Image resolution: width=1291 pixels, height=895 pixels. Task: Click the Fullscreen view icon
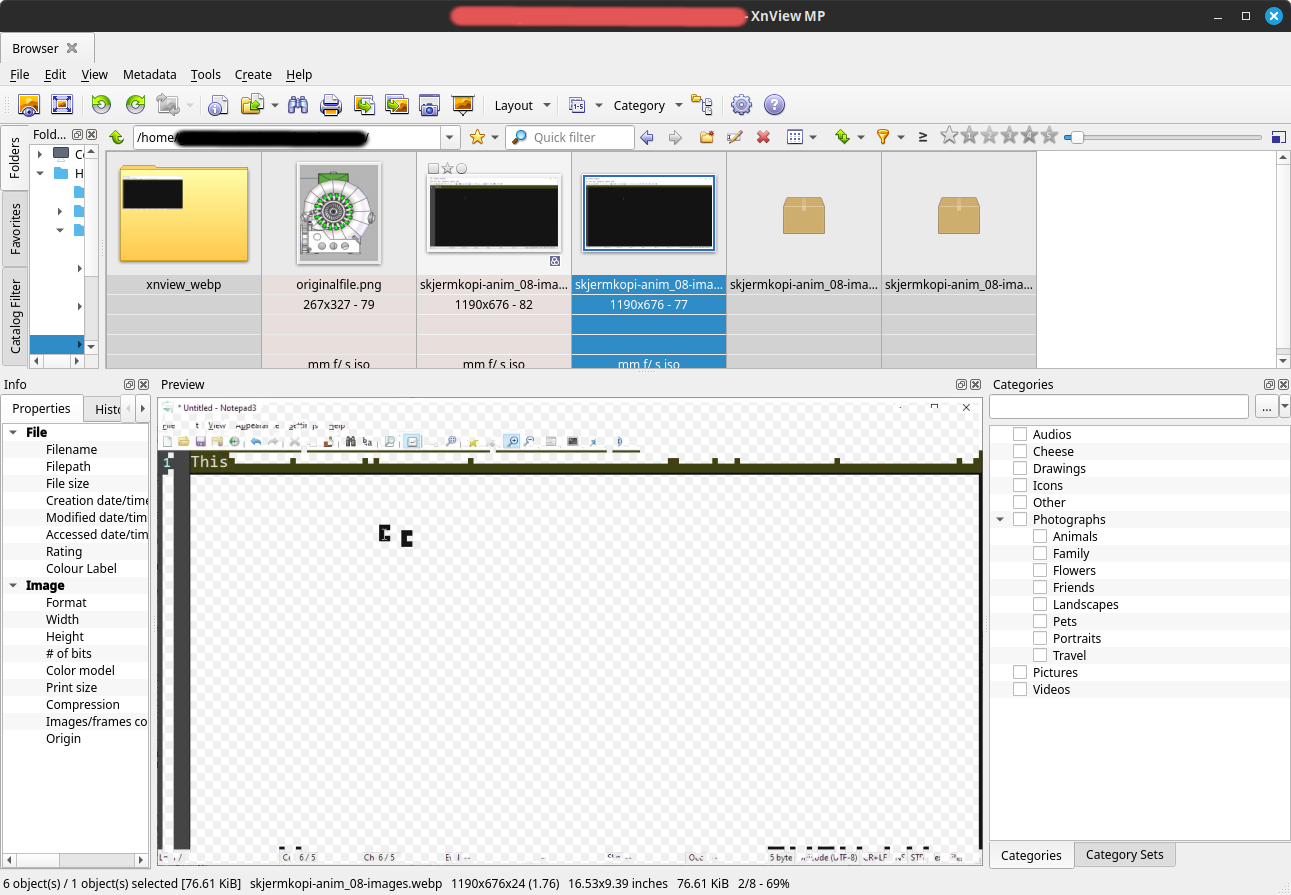pos(61,105)
